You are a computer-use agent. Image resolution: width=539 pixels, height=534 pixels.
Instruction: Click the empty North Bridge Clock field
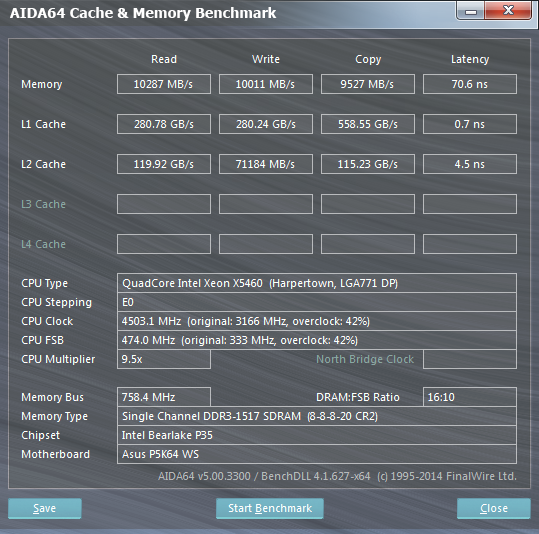470,359
